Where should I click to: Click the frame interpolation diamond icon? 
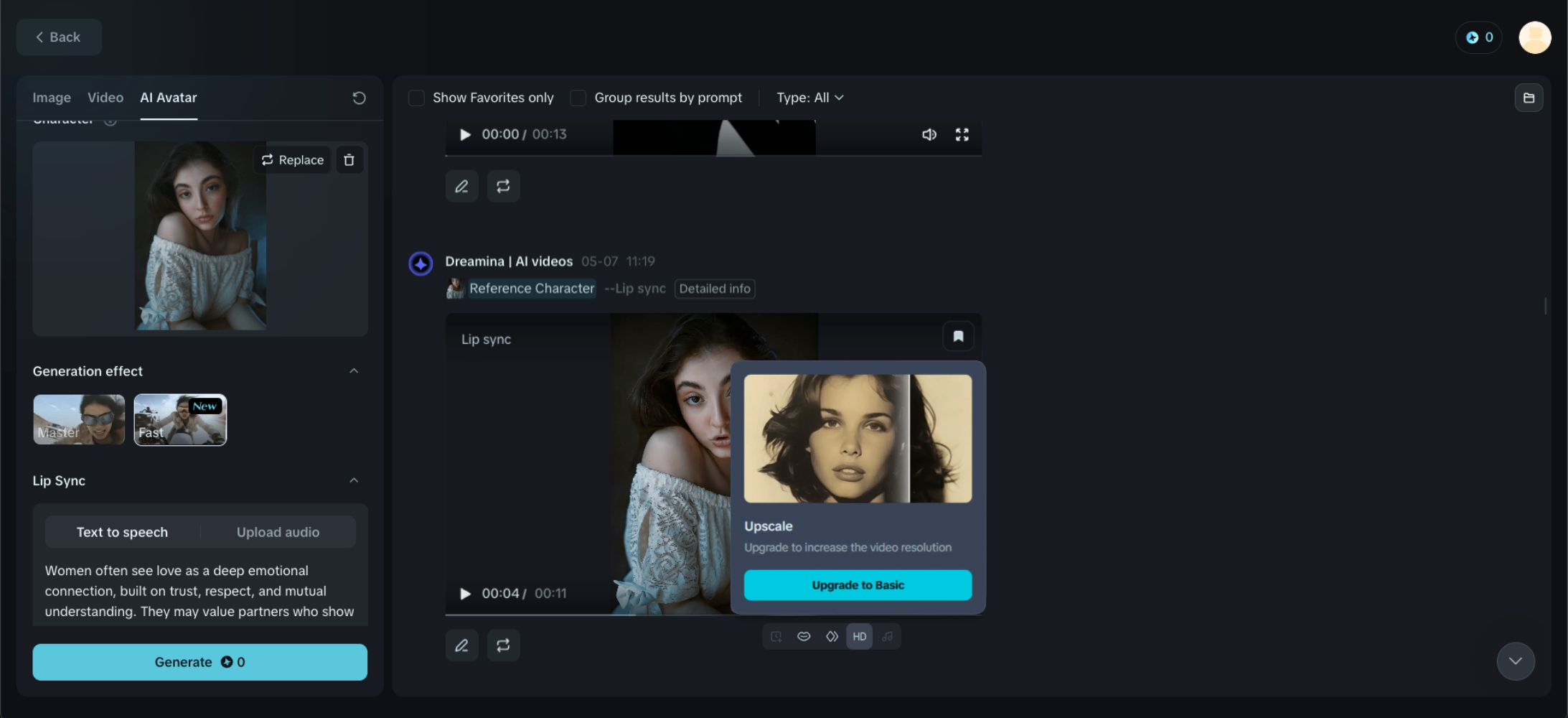[832, 636]
